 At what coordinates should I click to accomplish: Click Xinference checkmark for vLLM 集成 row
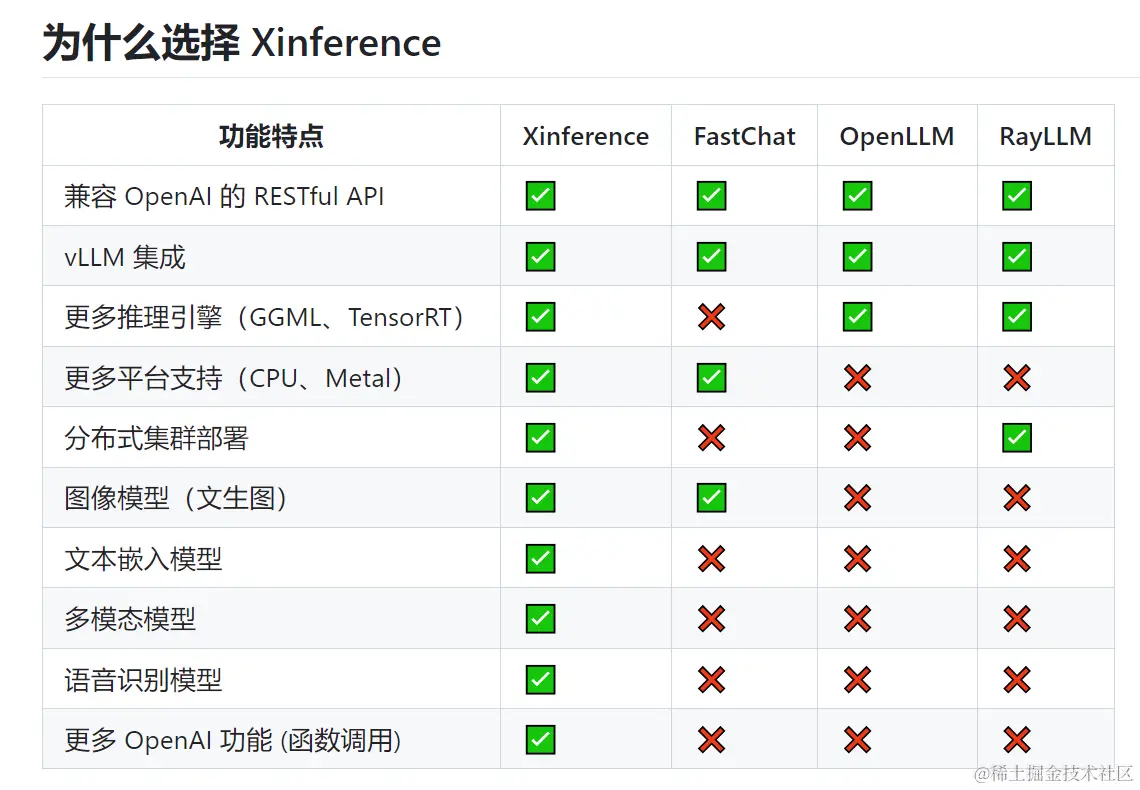point(540,257)
